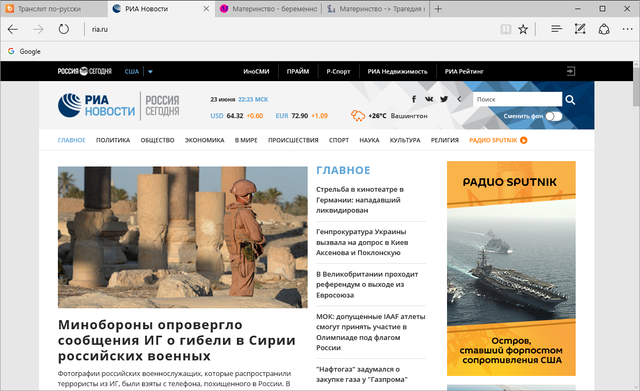Open headline Минобороны опровергло сообщения ИГ
The height and width of the screenshot is (391, 640).
(176, 340)
